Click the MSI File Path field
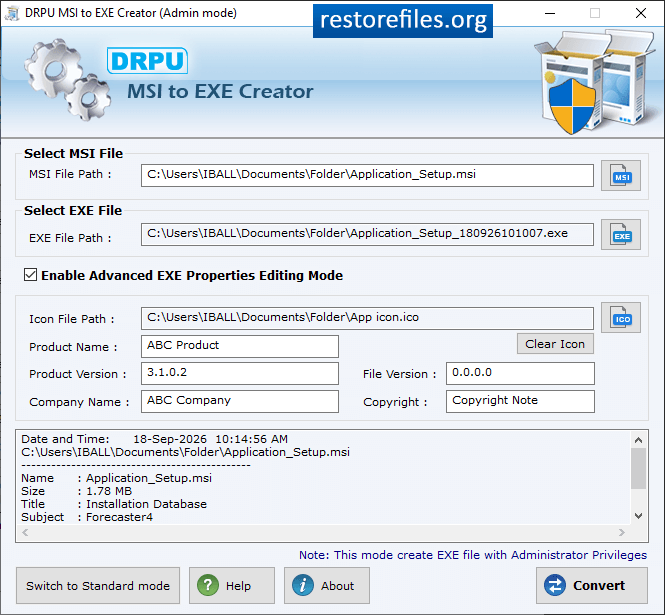This screenshot has width=665, height=615. point(367,175)
